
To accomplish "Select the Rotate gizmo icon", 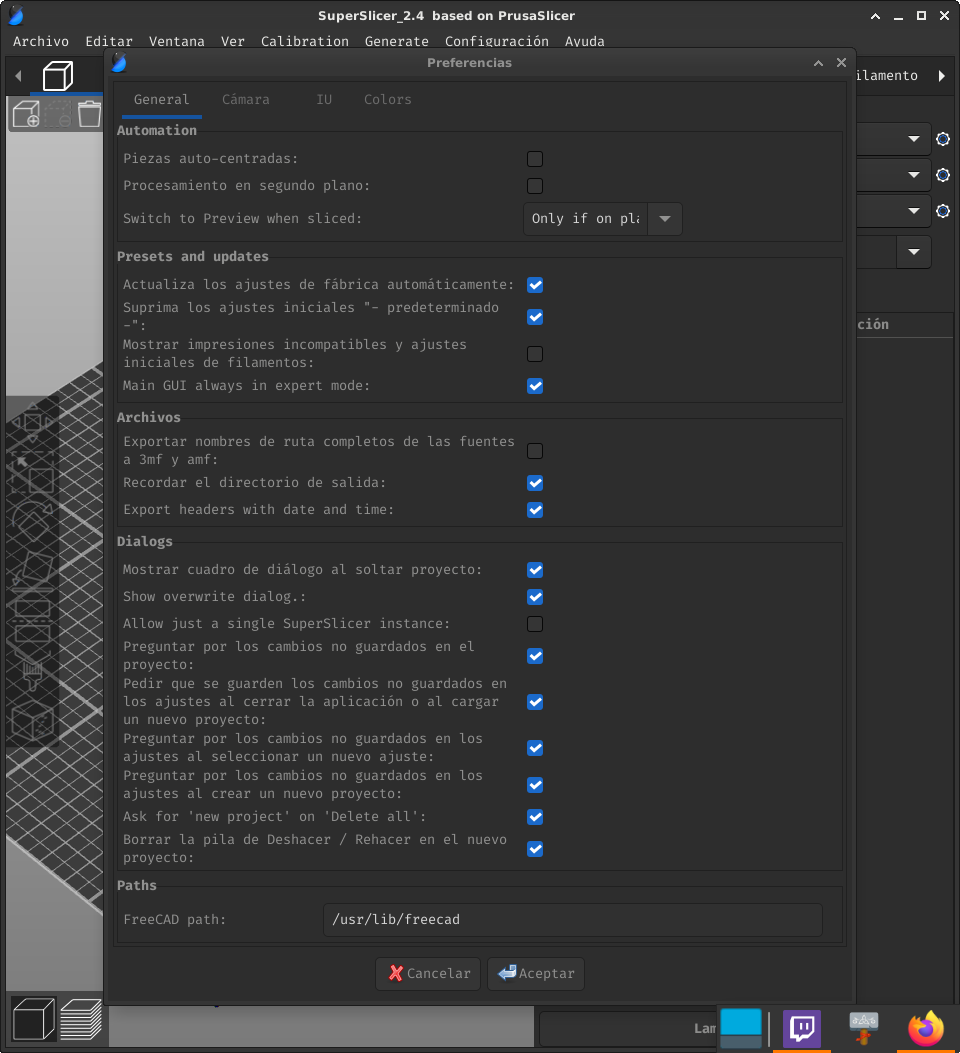I will [x=32, y=520].
